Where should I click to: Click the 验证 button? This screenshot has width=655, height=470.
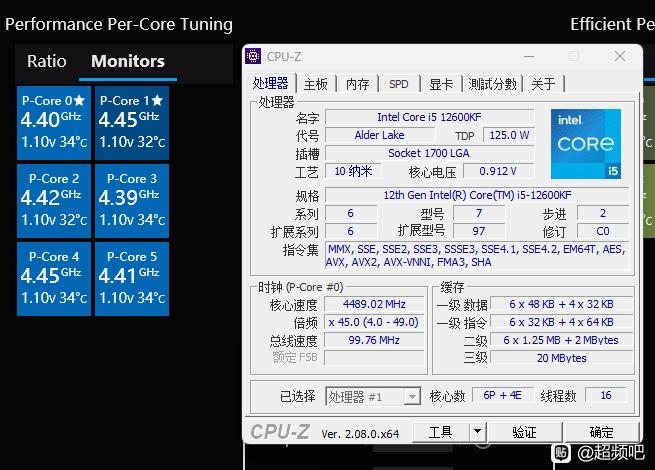[x=524, y=432]
